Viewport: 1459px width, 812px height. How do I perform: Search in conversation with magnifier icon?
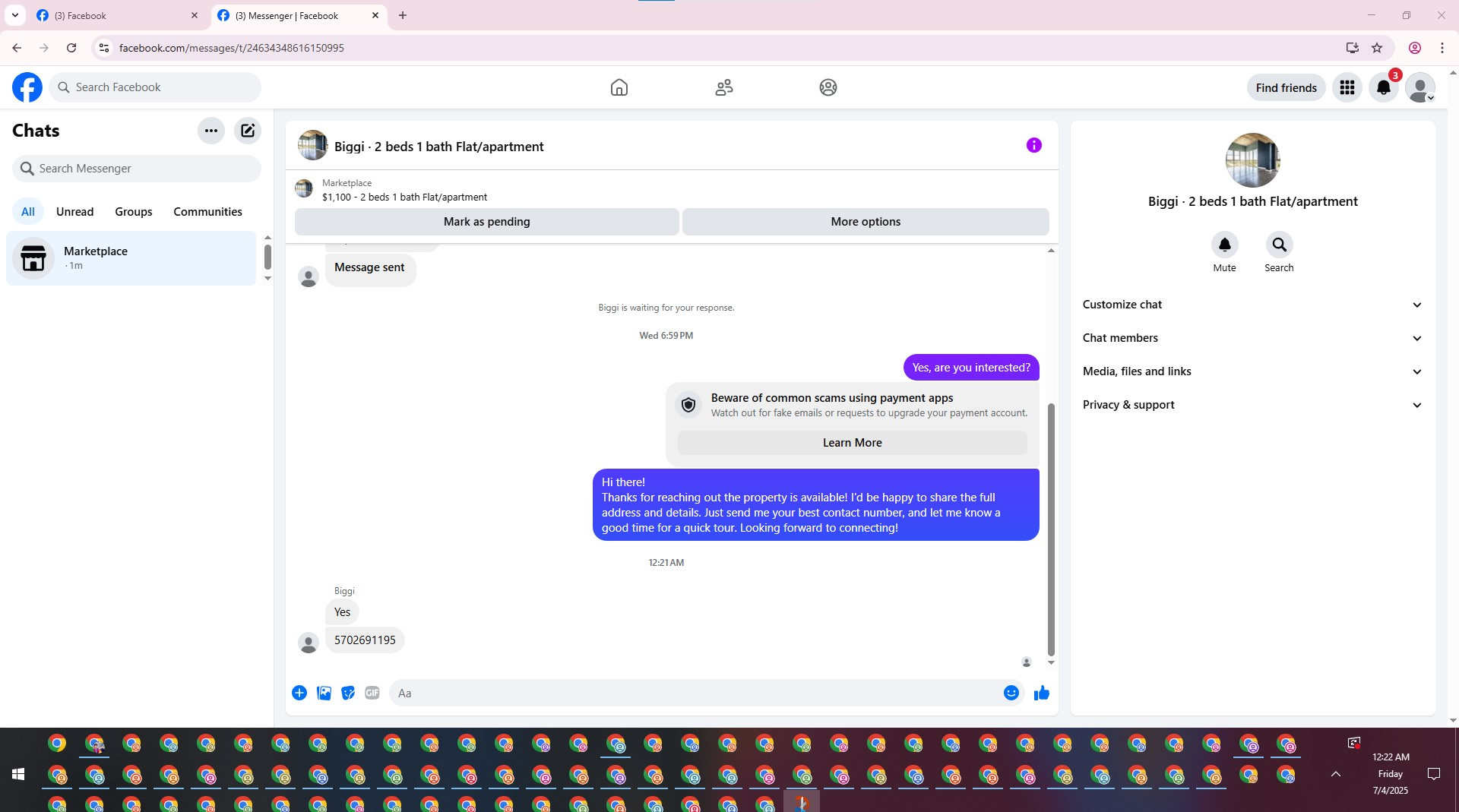1280,245
